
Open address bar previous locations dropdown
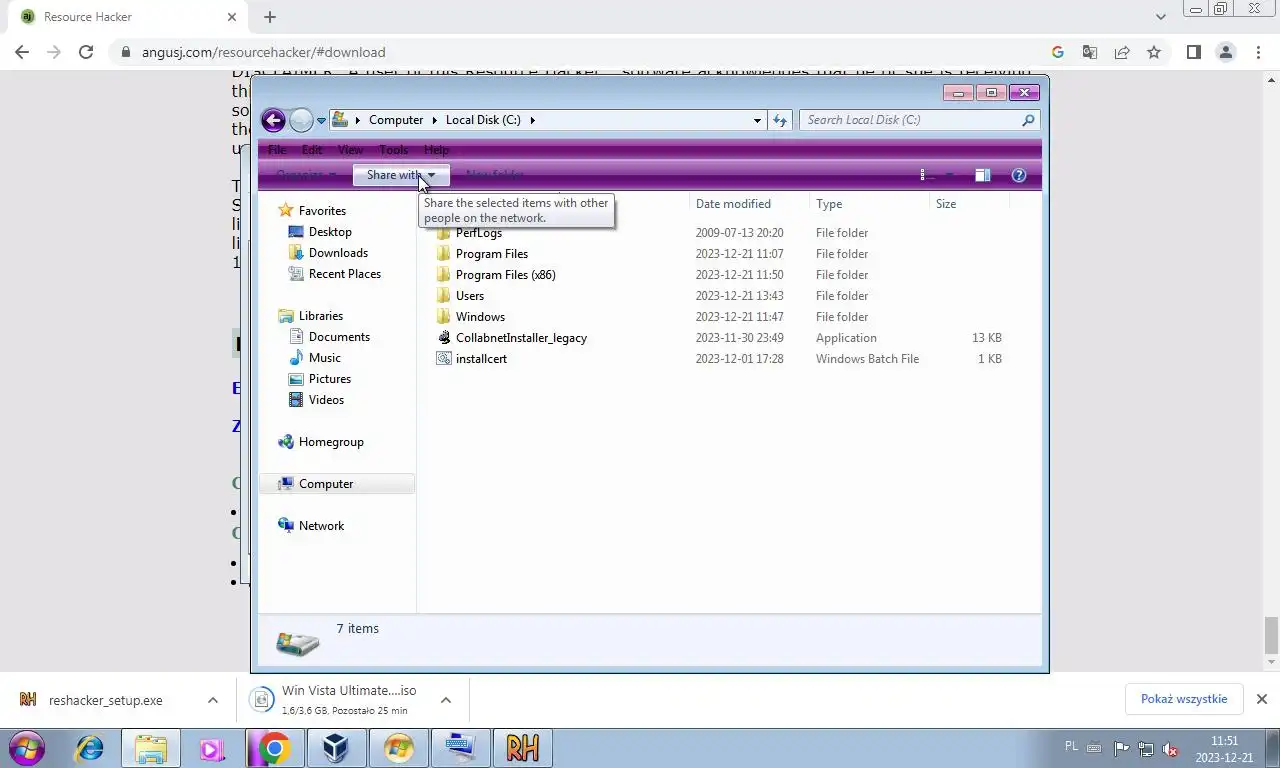tap(757, 120)
